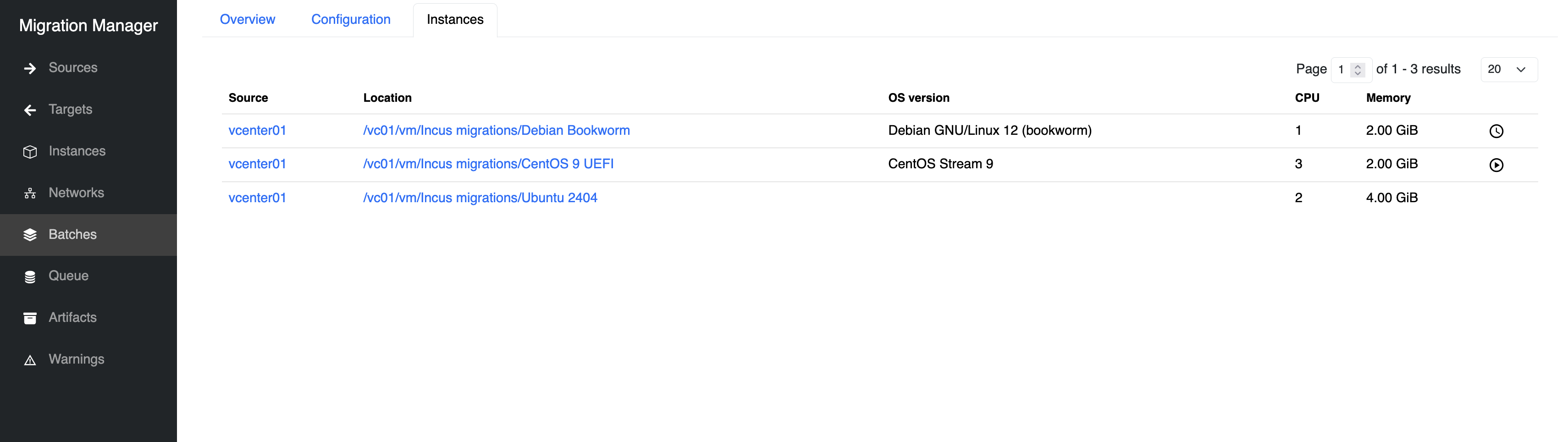
Task: Click vcenter01 source link in Ubuntu row
Action: coord(257,198)
